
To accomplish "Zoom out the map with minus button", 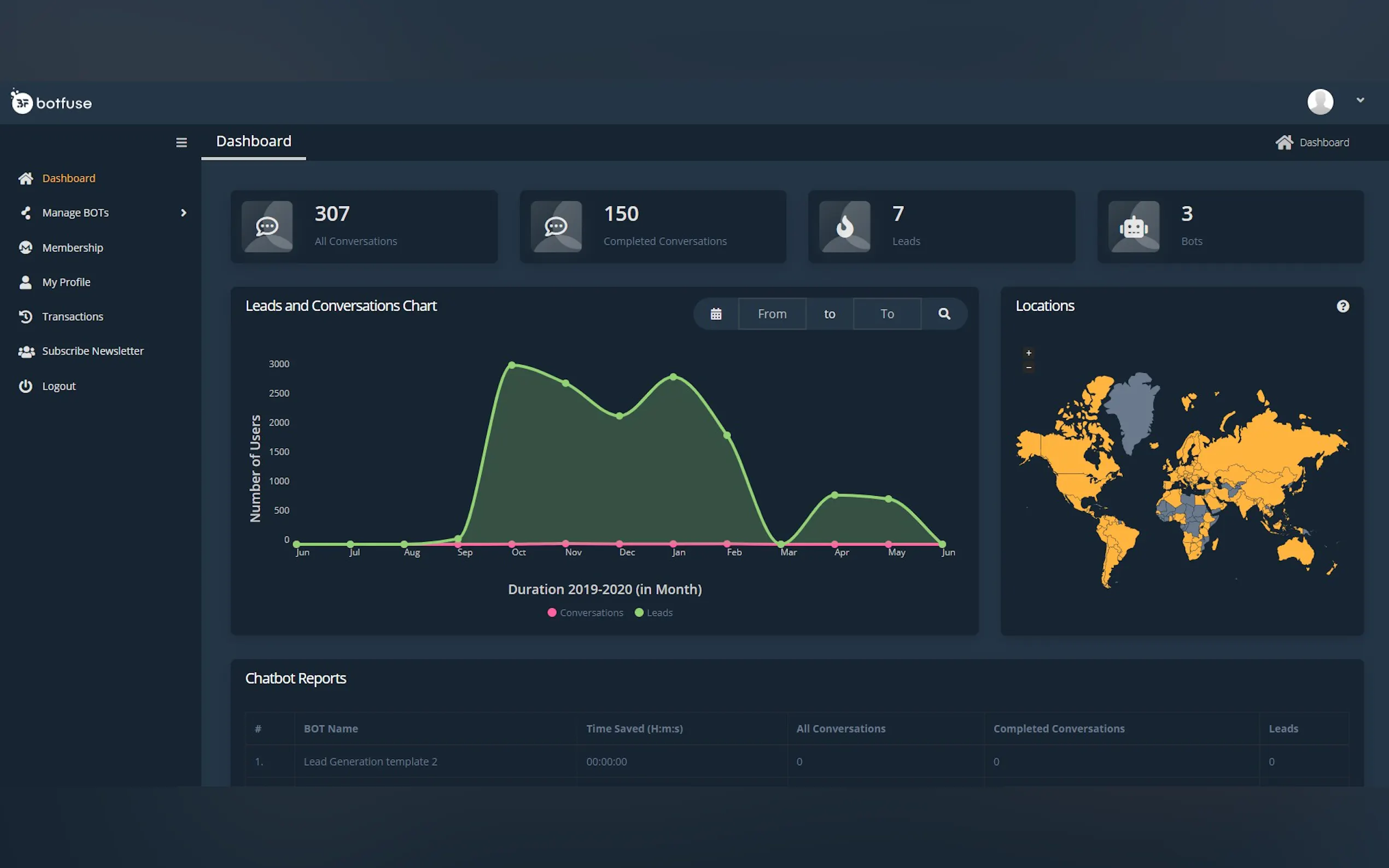I will point(1029,367).
